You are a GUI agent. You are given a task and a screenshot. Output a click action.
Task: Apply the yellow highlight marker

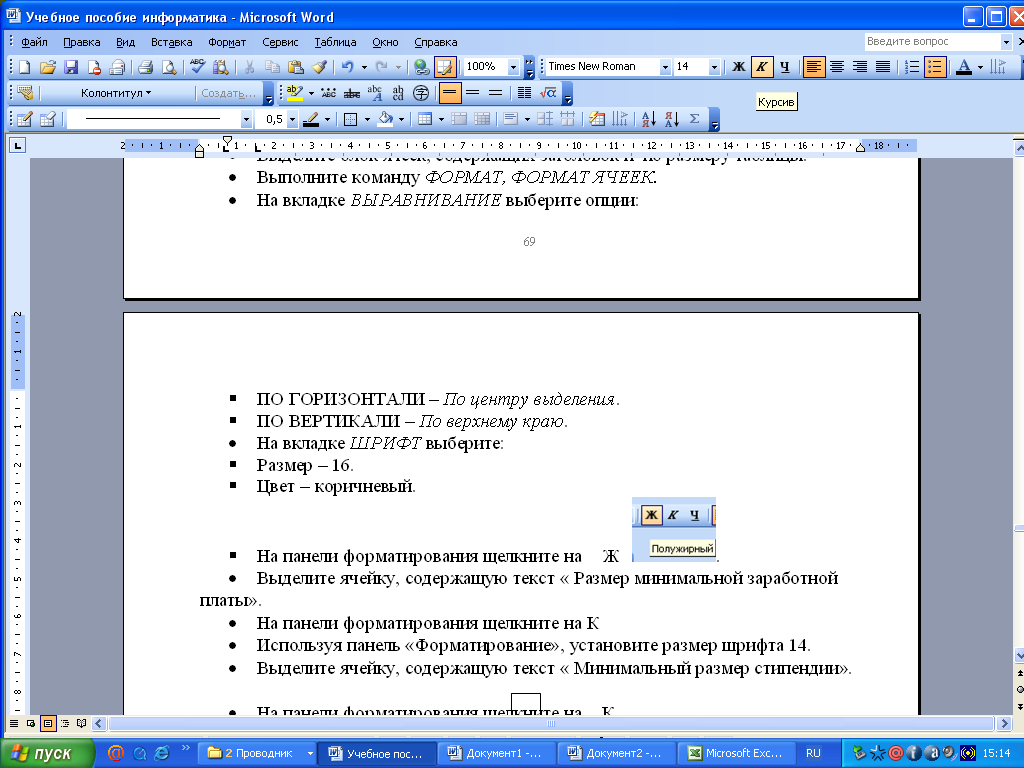[x=295, y=93]
